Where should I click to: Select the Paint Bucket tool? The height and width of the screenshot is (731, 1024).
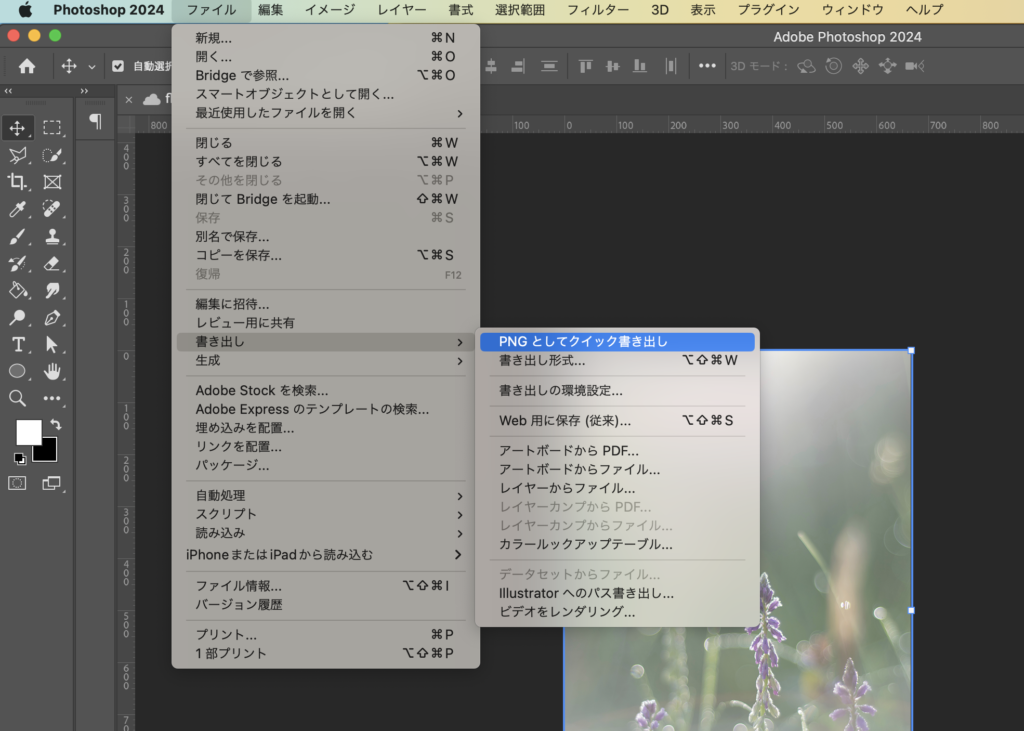[x=17, y=290]
